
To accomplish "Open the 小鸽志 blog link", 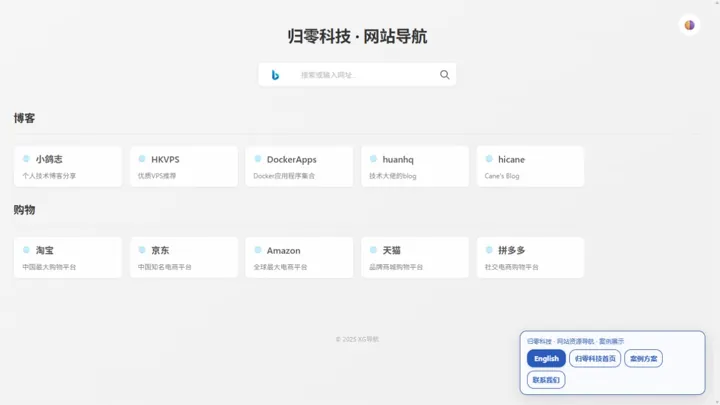I will pyautogui.click(x=49, y=159).
